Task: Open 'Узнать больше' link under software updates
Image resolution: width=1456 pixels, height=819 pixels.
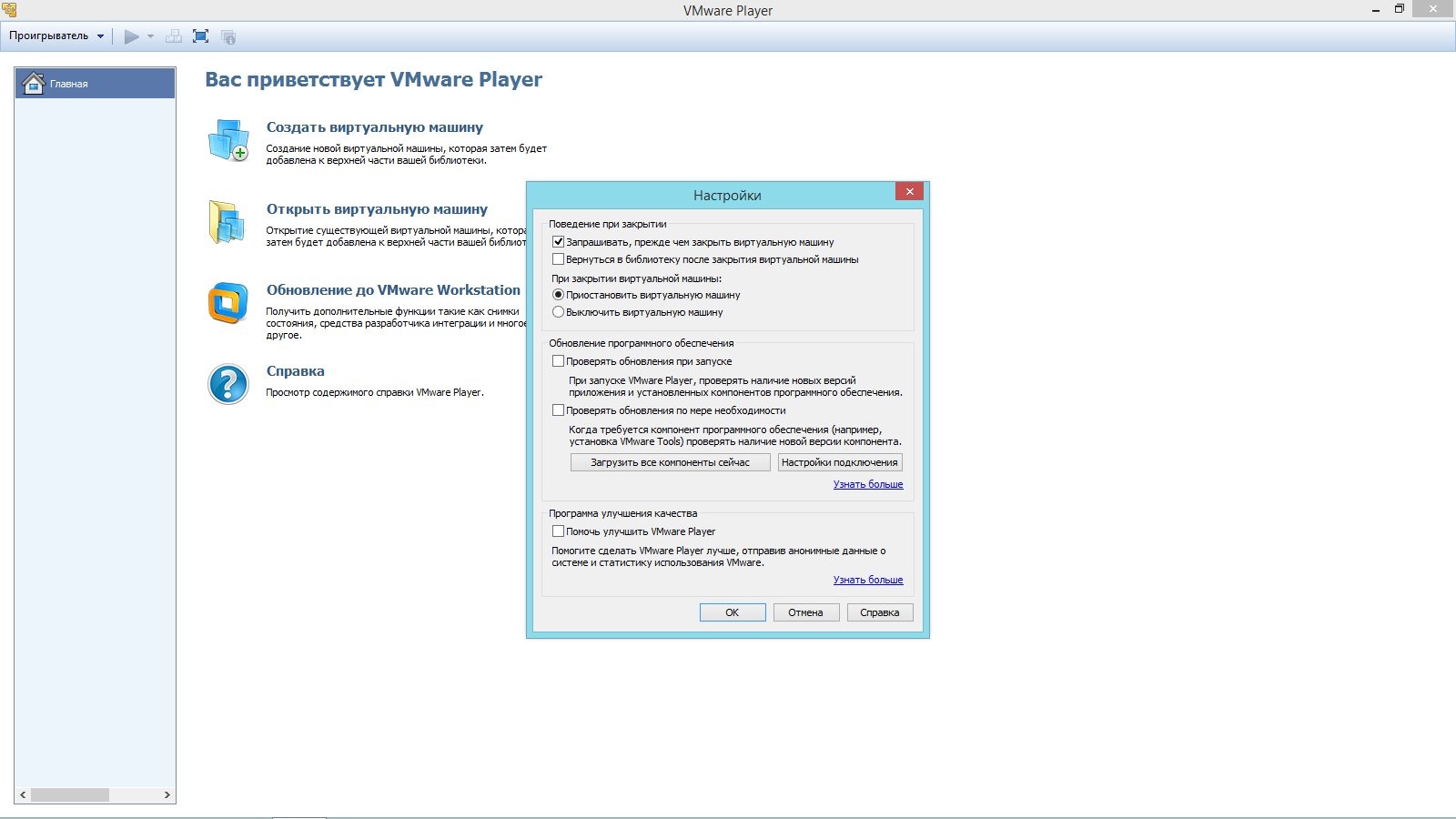Action: 868,484
